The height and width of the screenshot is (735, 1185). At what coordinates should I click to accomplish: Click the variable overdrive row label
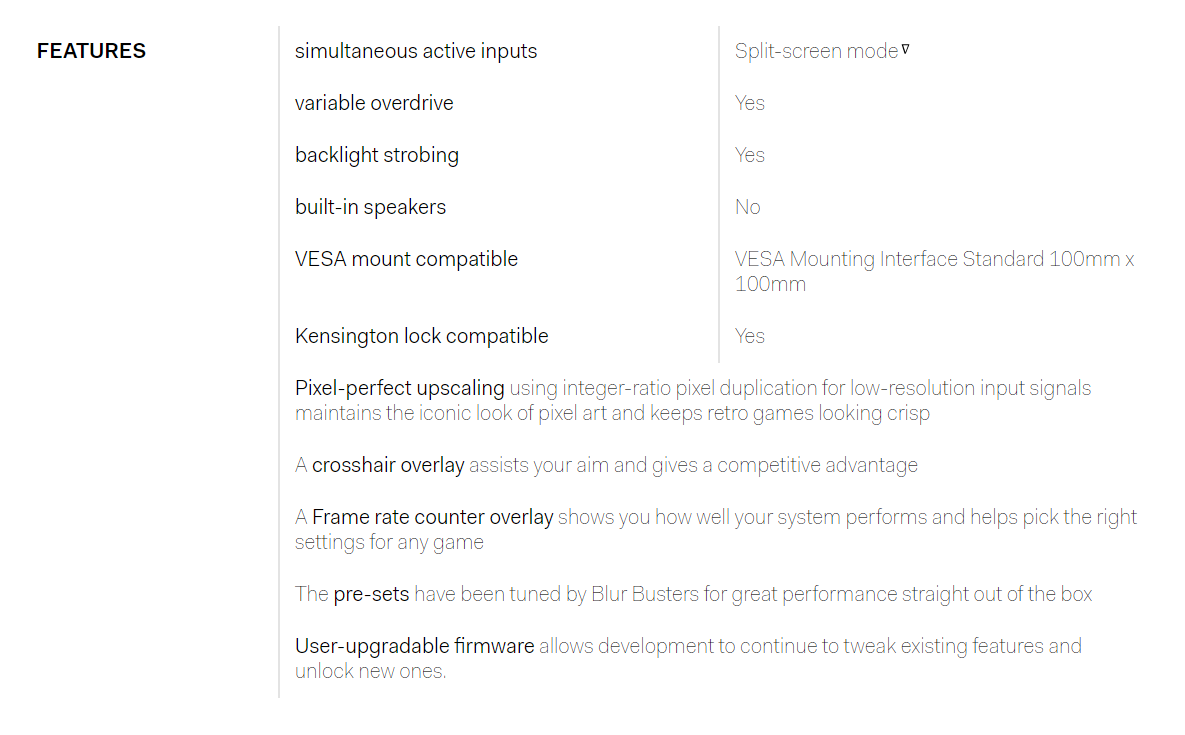click(374, 103)
